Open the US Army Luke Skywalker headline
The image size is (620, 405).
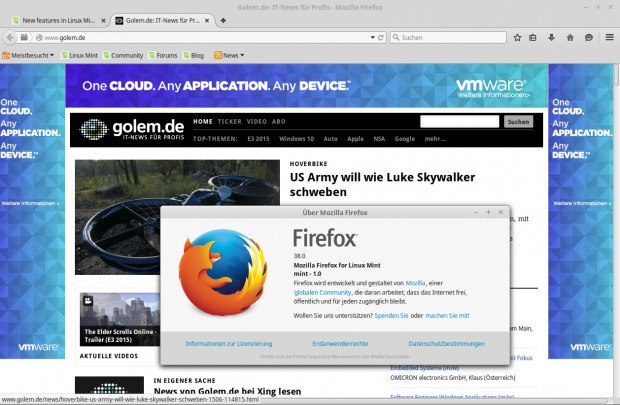pyautogui.click(x=382, y=184)
